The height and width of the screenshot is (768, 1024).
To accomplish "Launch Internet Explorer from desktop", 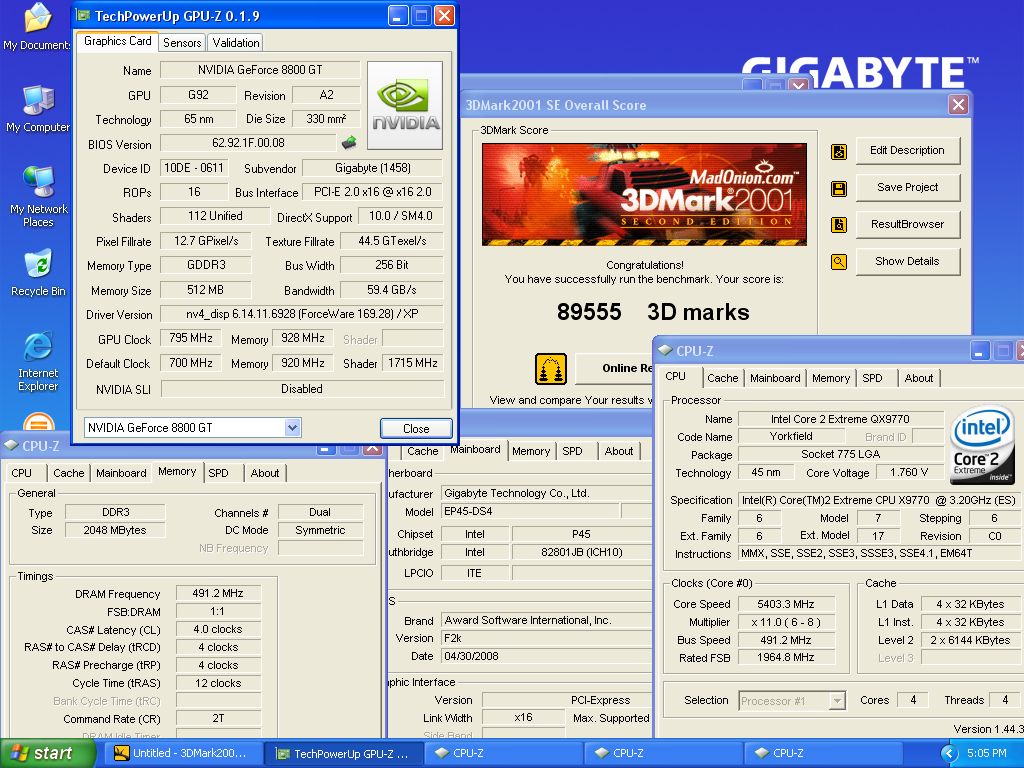I will 38,361.
